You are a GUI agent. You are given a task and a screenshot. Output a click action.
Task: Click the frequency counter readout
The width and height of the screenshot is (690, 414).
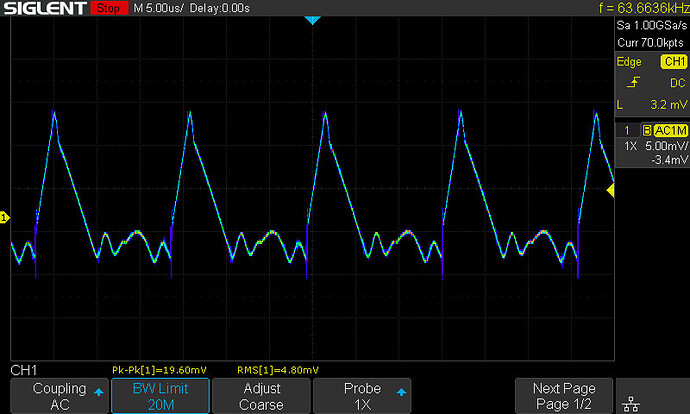pyautogui.click(x=644, y=8)
